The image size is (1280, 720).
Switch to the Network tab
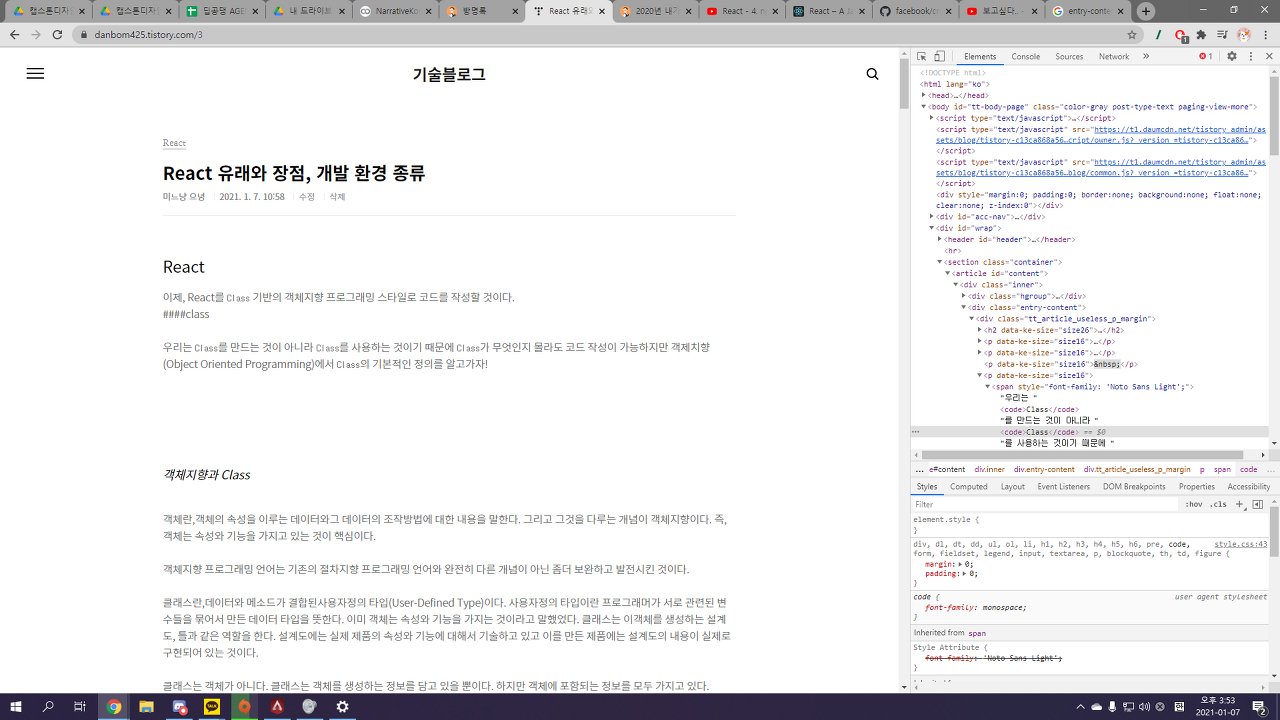click(x=1114, y=57)
